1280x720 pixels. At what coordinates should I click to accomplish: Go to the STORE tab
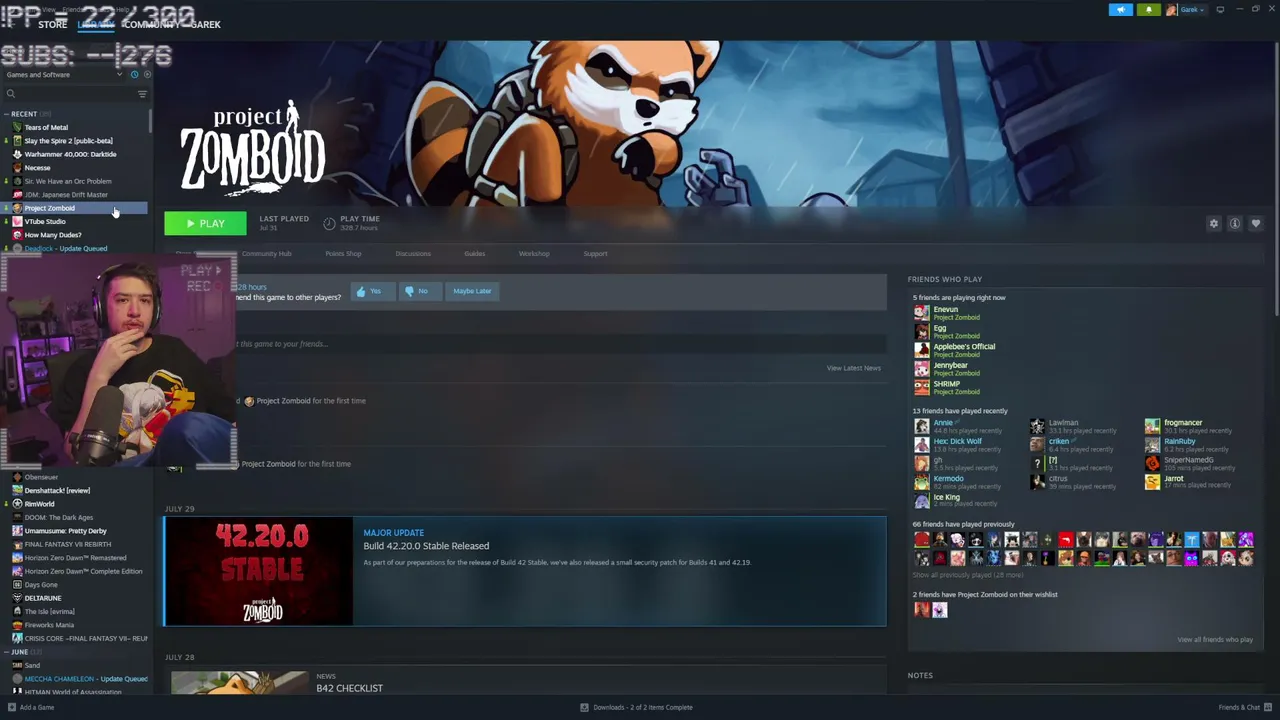click(x=52, y=24)
